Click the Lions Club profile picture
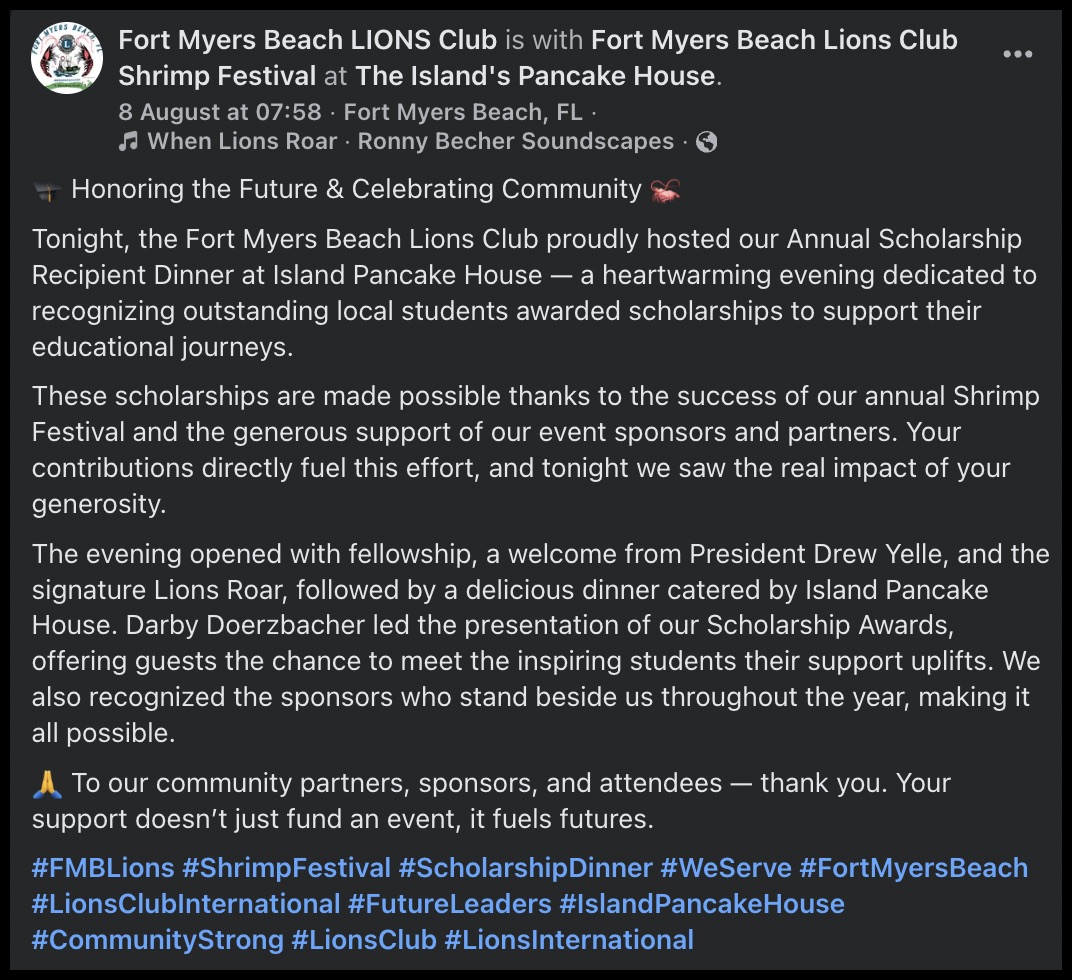 point(67,59)
